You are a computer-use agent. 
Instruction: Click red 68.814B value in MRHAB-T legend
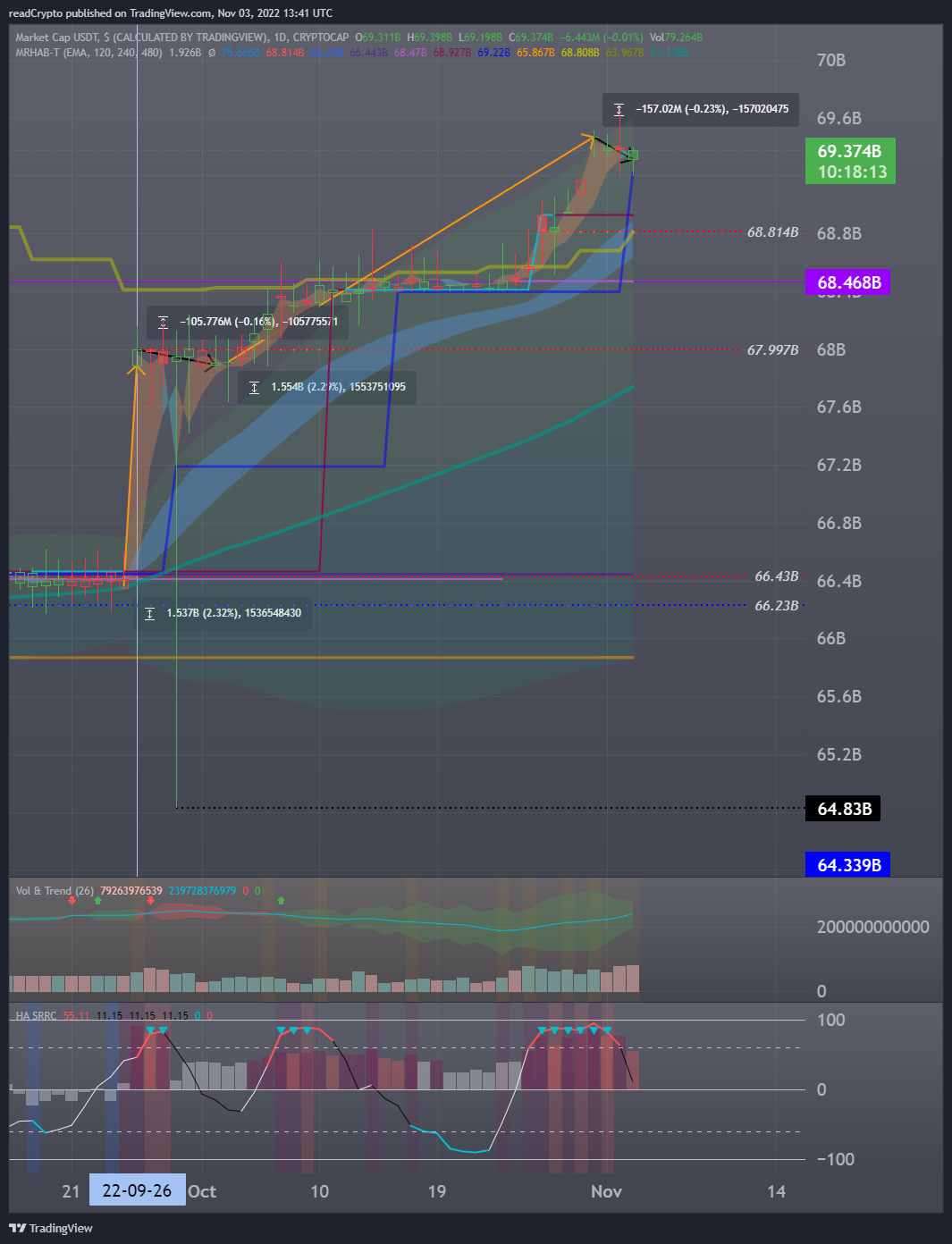284,53
